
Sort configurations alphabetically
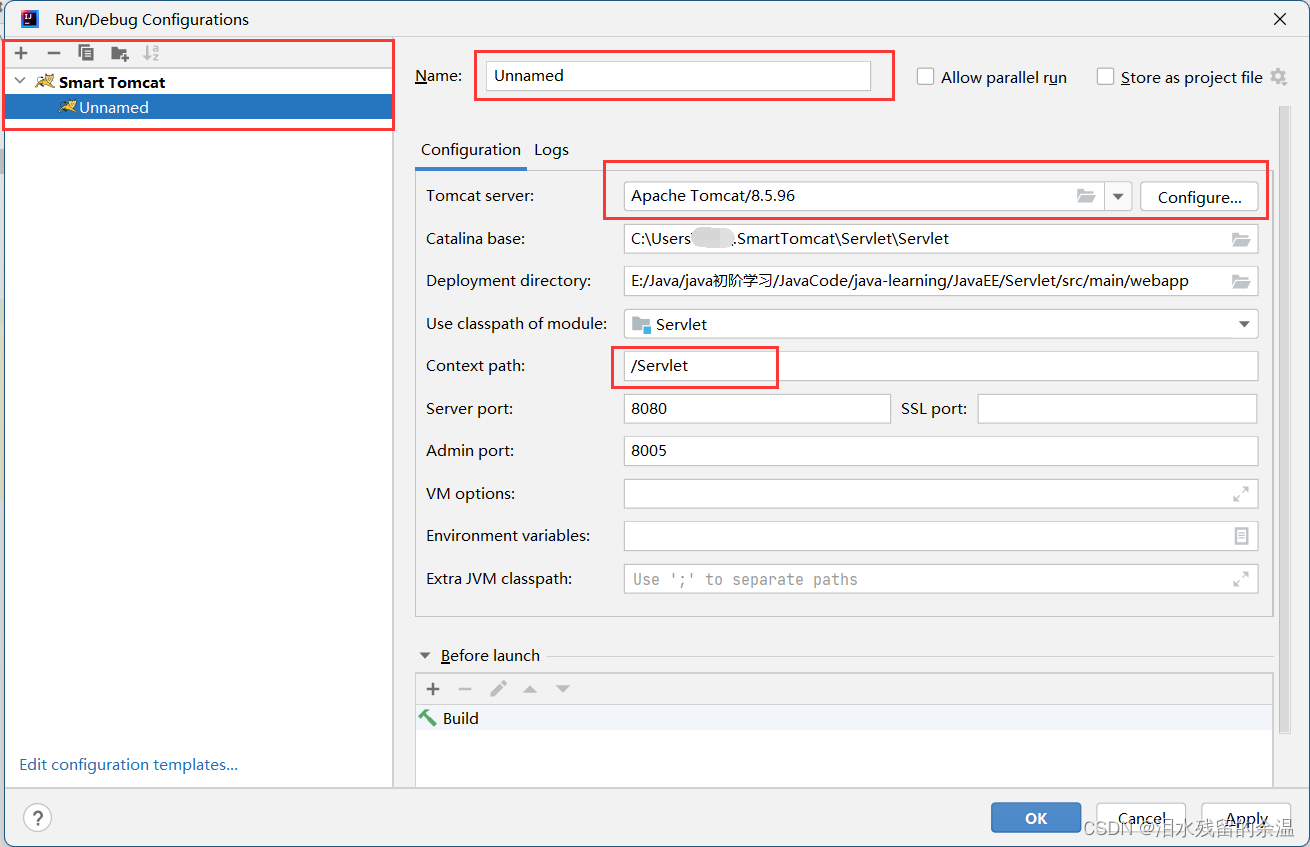pos(151,53)
